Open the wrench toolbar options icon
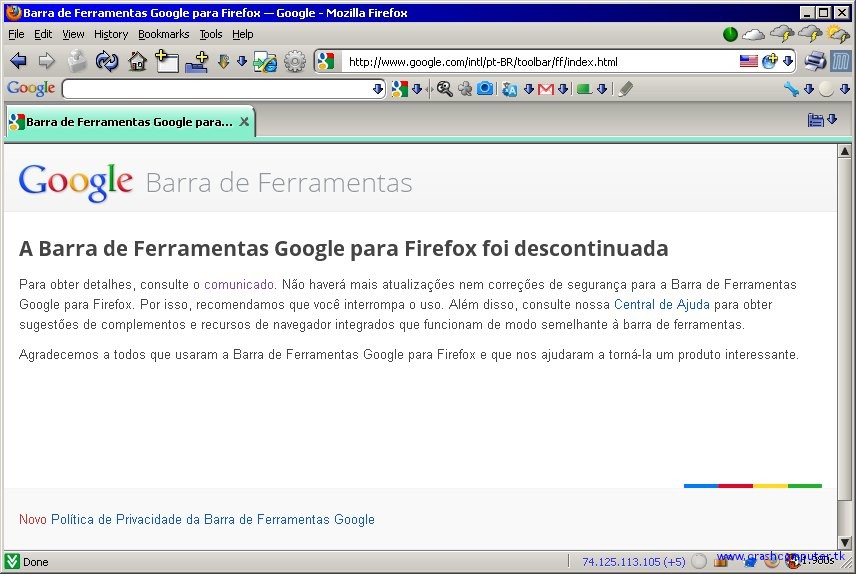Screen dimensions: 856x574 pyautogui.click(x=791, y=89)
